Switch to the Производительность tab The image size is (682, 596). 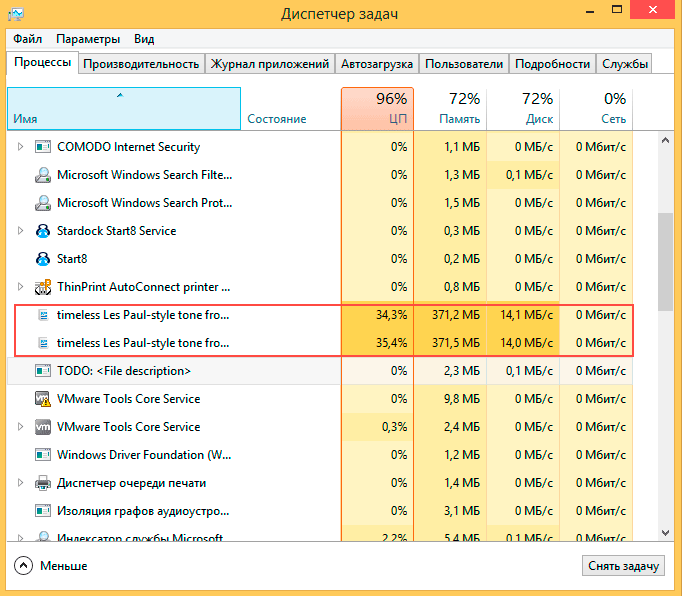pos(141,64)
